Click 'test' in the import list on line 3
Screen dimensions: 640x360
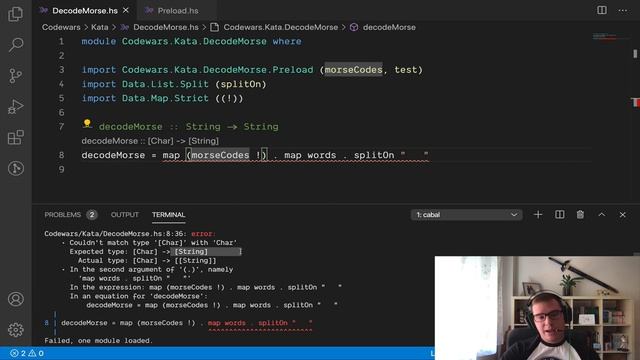pos(406,70)
